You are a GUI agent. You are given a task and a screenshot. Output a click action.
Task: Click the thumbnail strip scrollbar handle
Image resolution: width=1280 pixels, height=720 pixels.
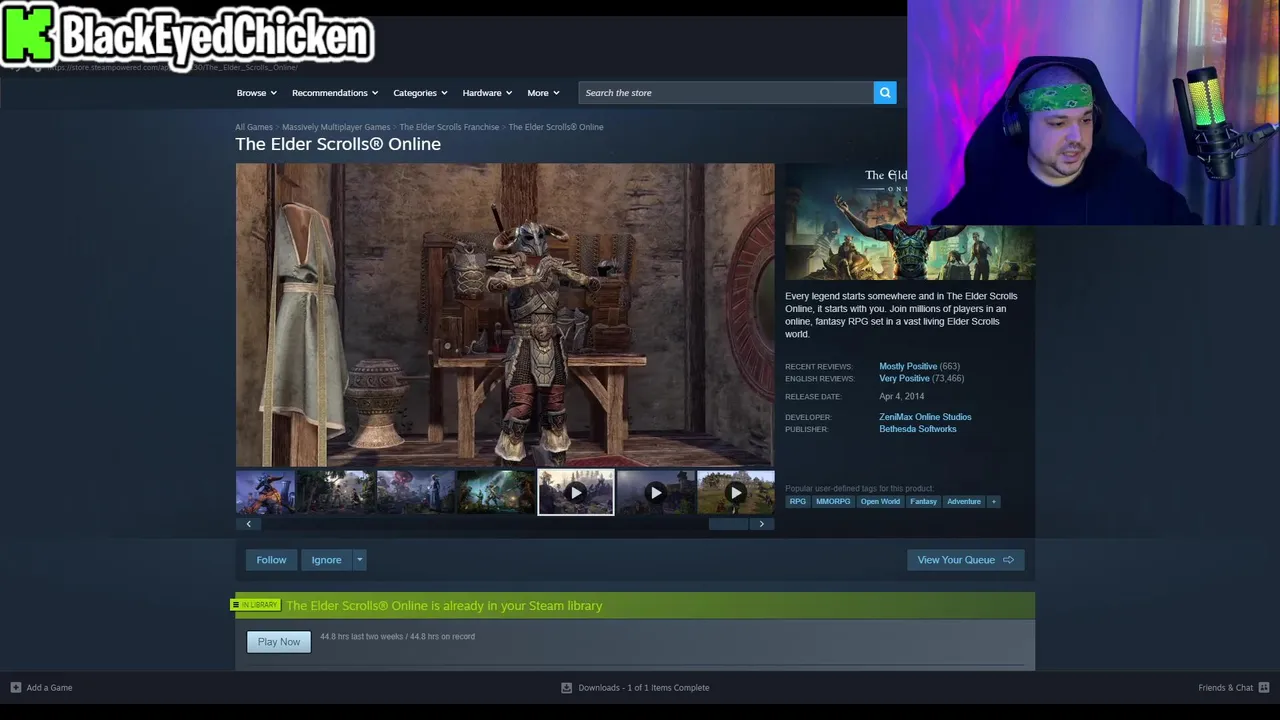tap(728, 524)
